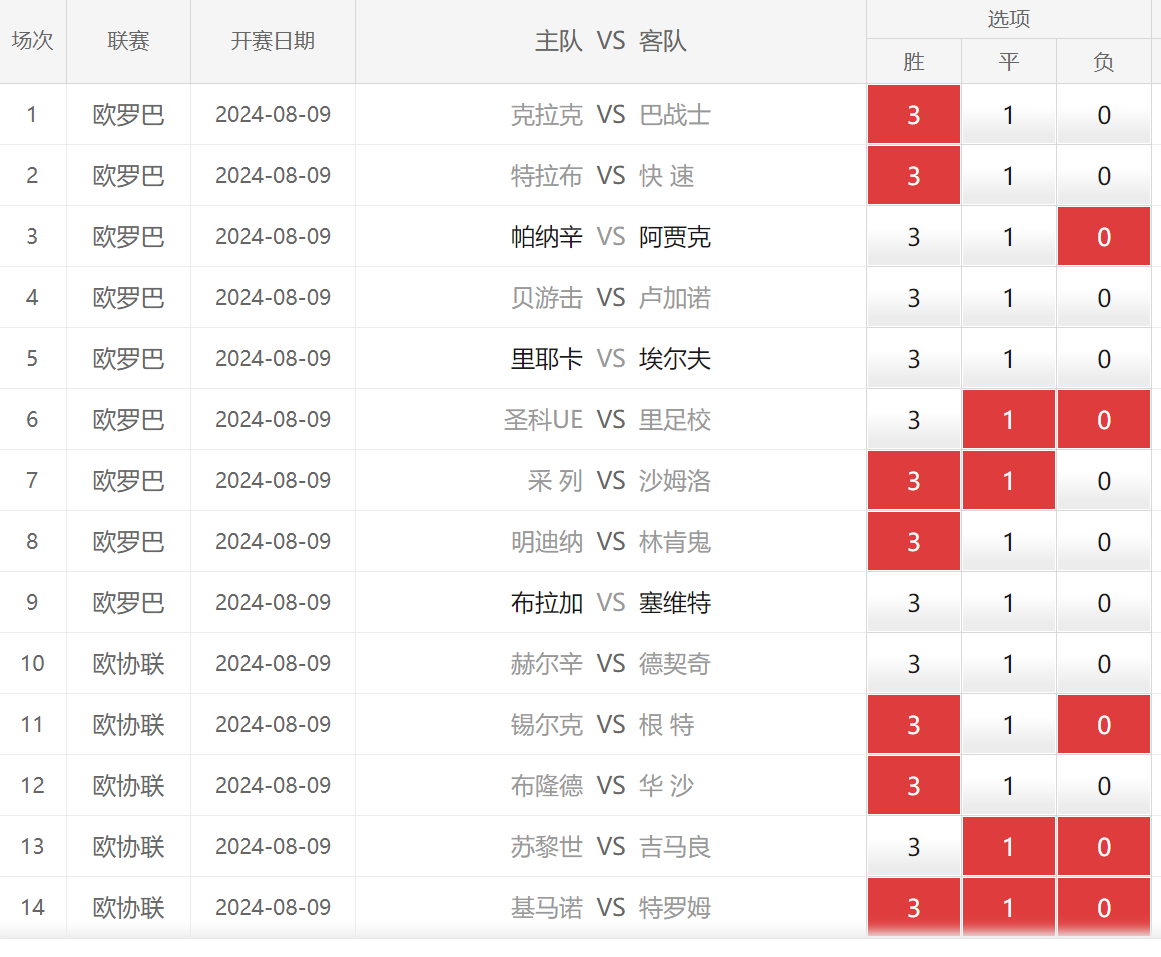Click match 克拉克 VS 巴战士

point(611,115)
